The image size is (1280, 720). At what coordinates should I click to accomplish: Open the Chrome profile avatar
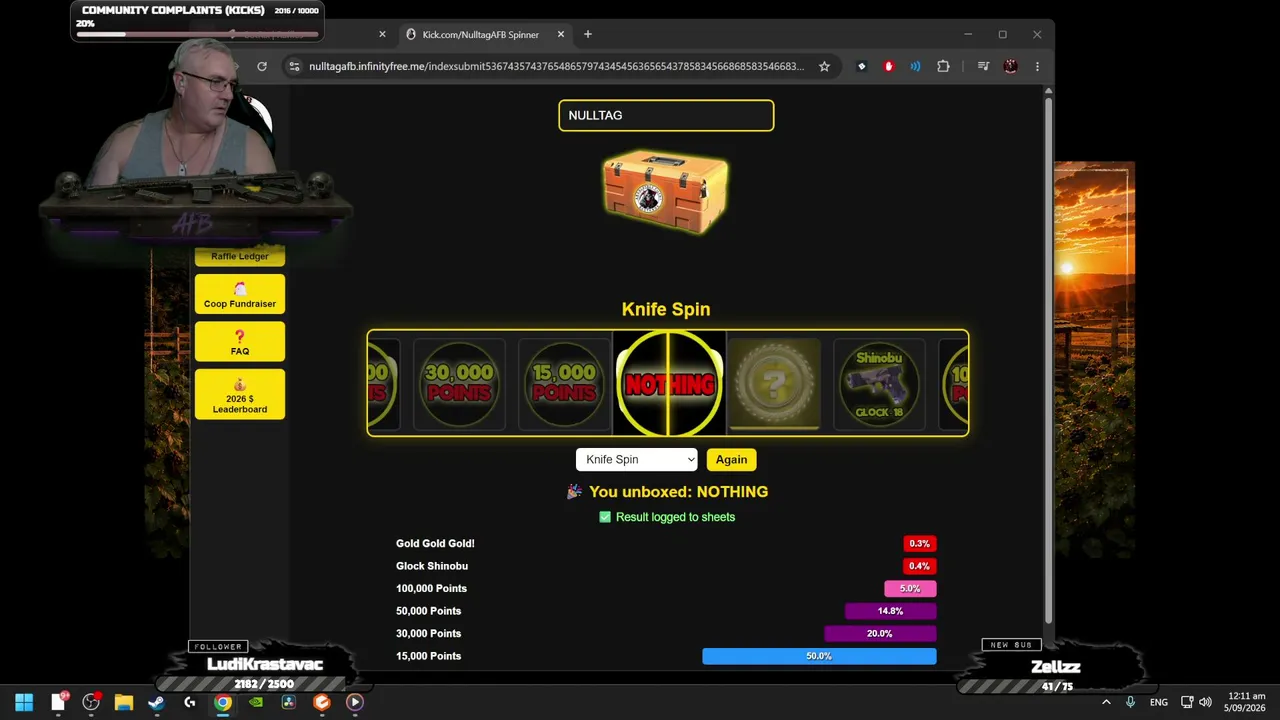[1010, 66]
